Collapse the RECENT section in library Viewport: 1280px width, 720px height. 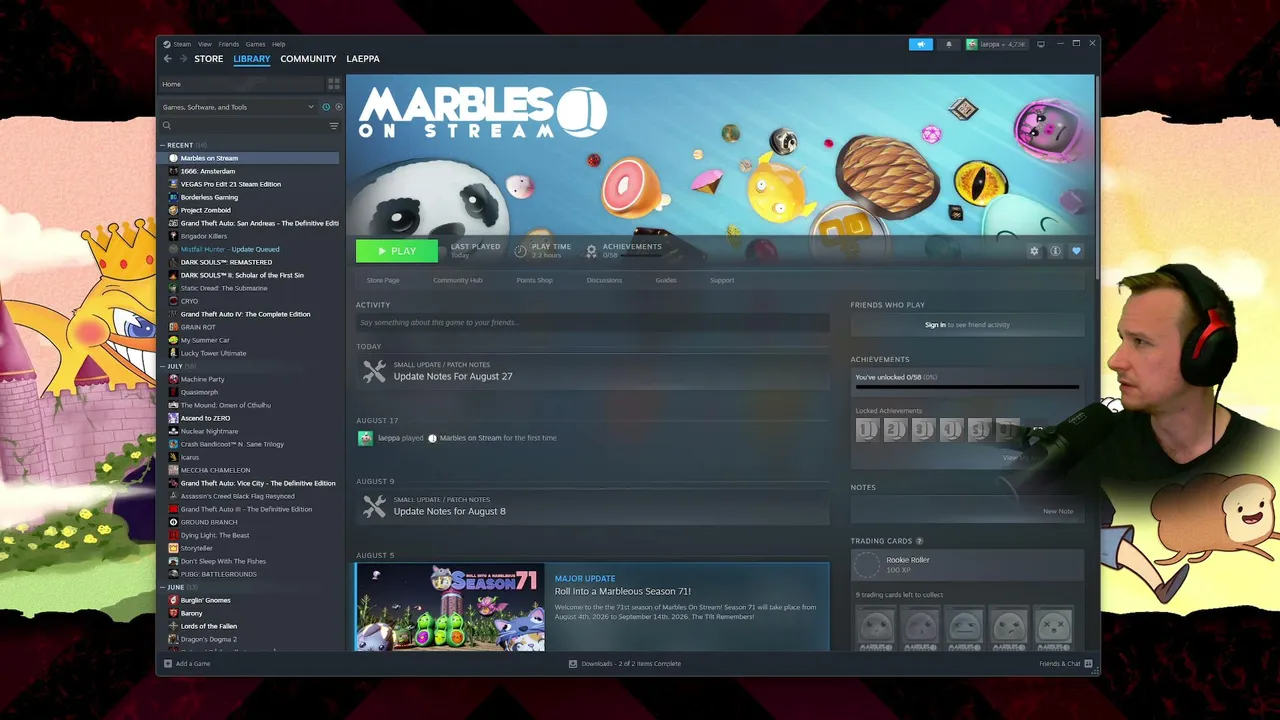163,145
